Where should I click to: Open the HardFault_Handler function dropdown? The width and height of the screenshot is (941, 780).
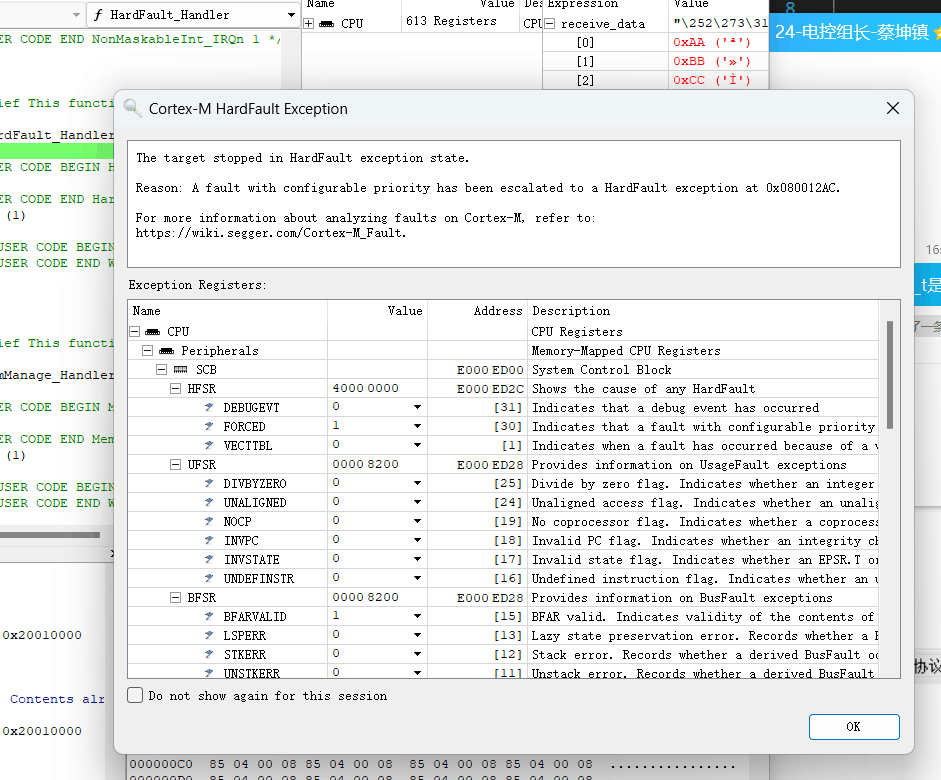pos(291,14)
